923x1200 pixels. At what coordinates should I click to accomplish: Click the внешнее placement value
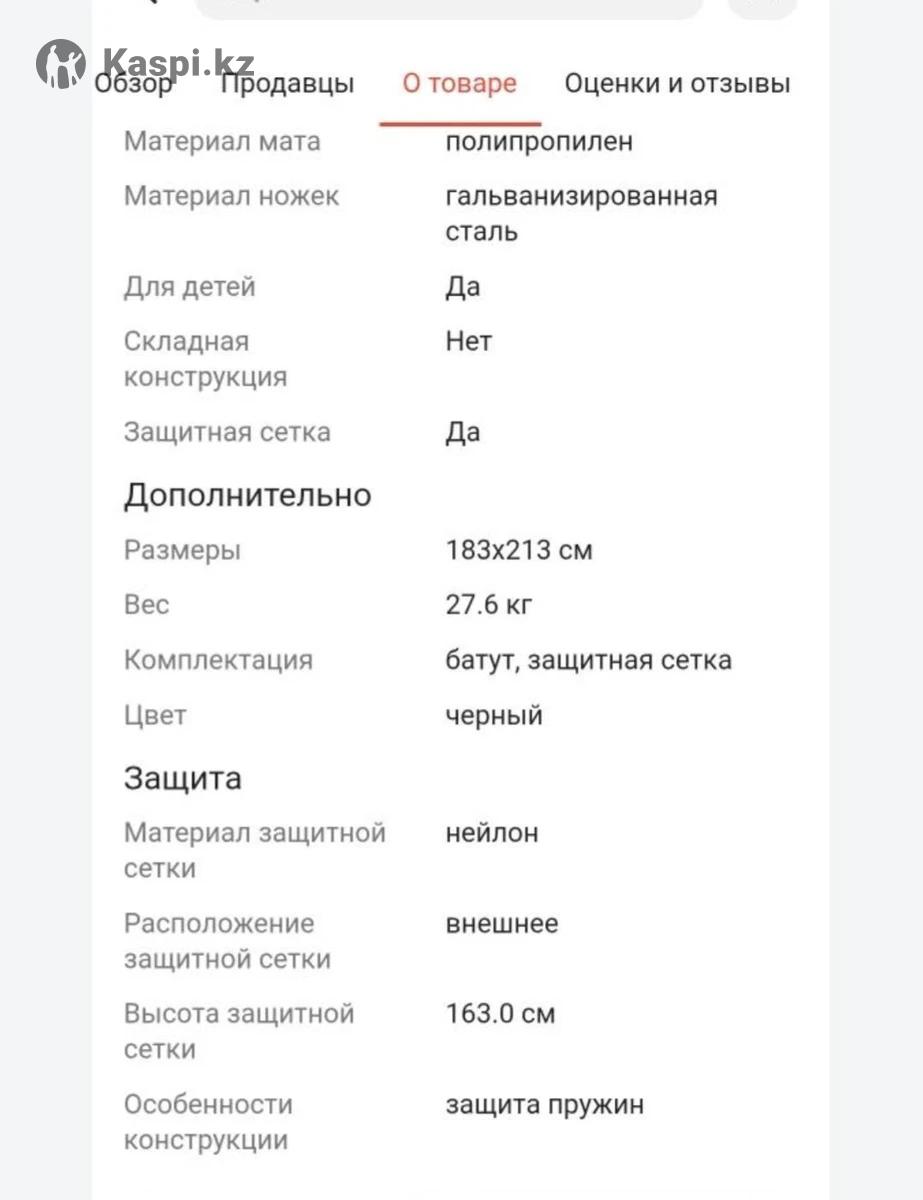click(502, 923)
